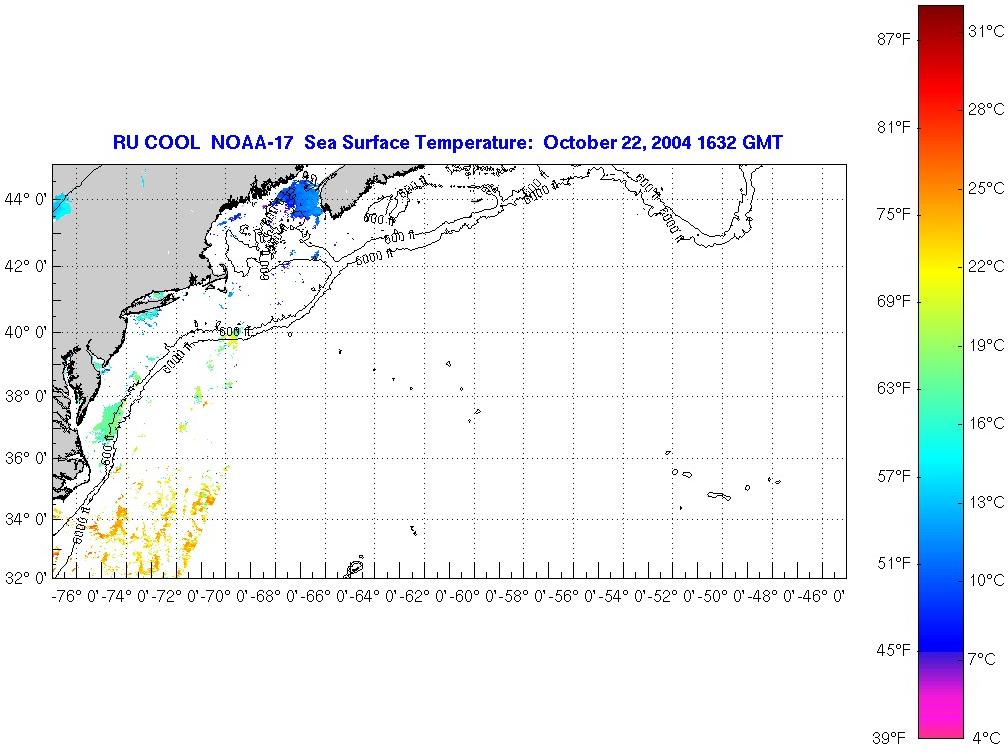Click the -56° 0' longitude label

coord(572,597)
